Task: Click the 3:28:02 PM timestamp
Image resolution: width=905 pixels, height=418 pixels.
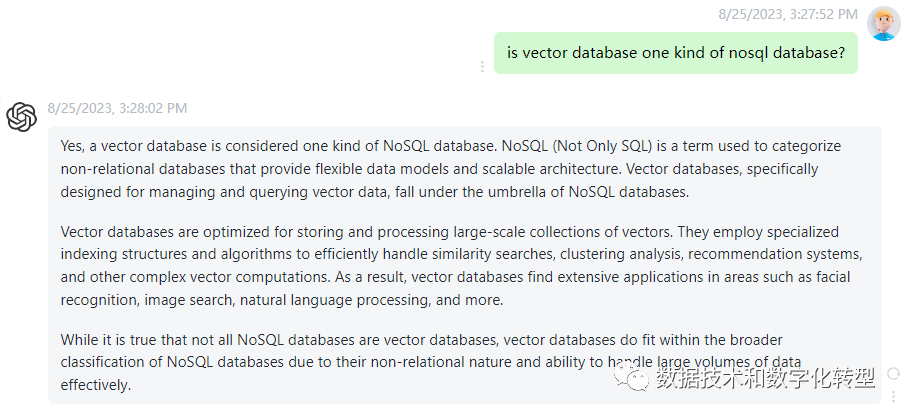Action: (117, 108)
